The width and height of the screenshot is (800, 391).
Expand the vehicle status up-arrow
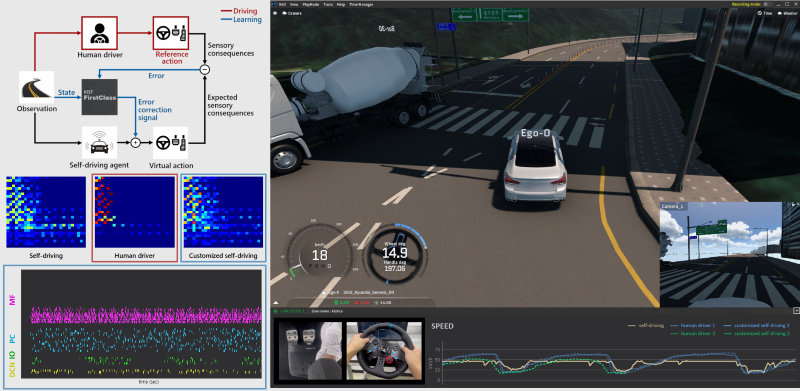(276, 303)
